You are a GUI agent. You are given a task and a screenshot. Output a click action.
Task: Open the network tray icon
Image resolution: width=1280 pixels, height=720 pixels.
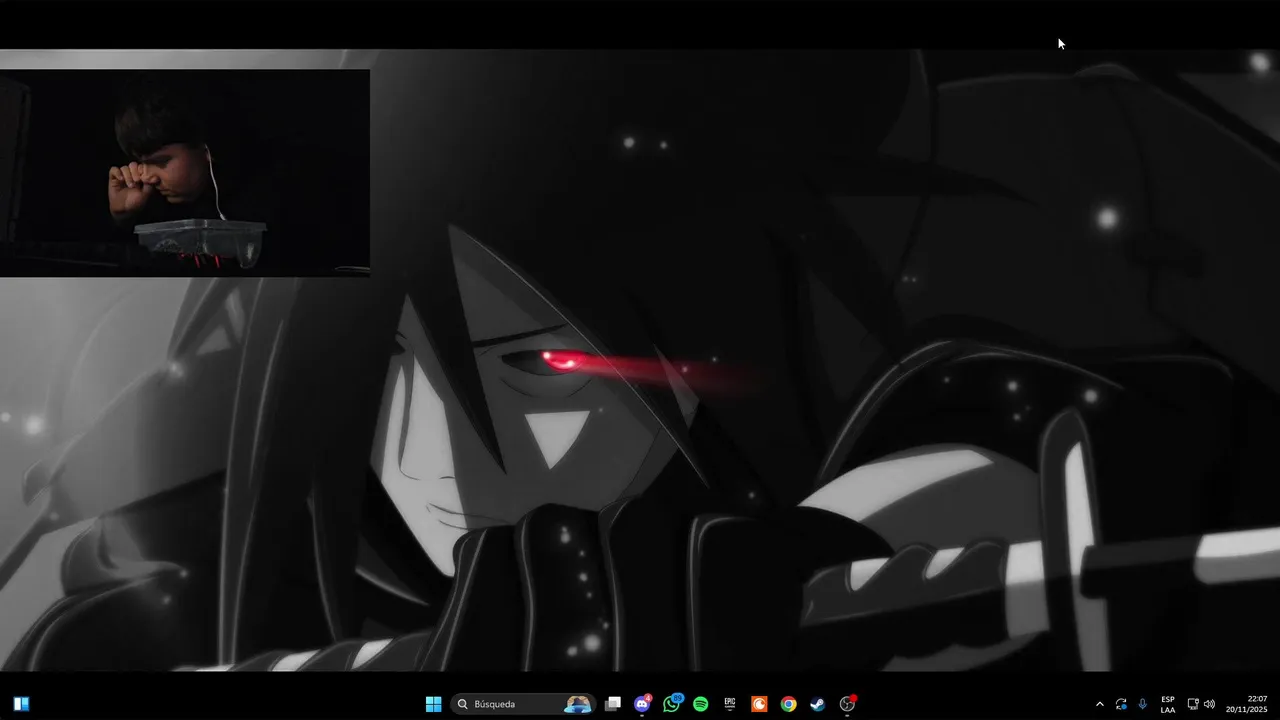(1192, 704)
